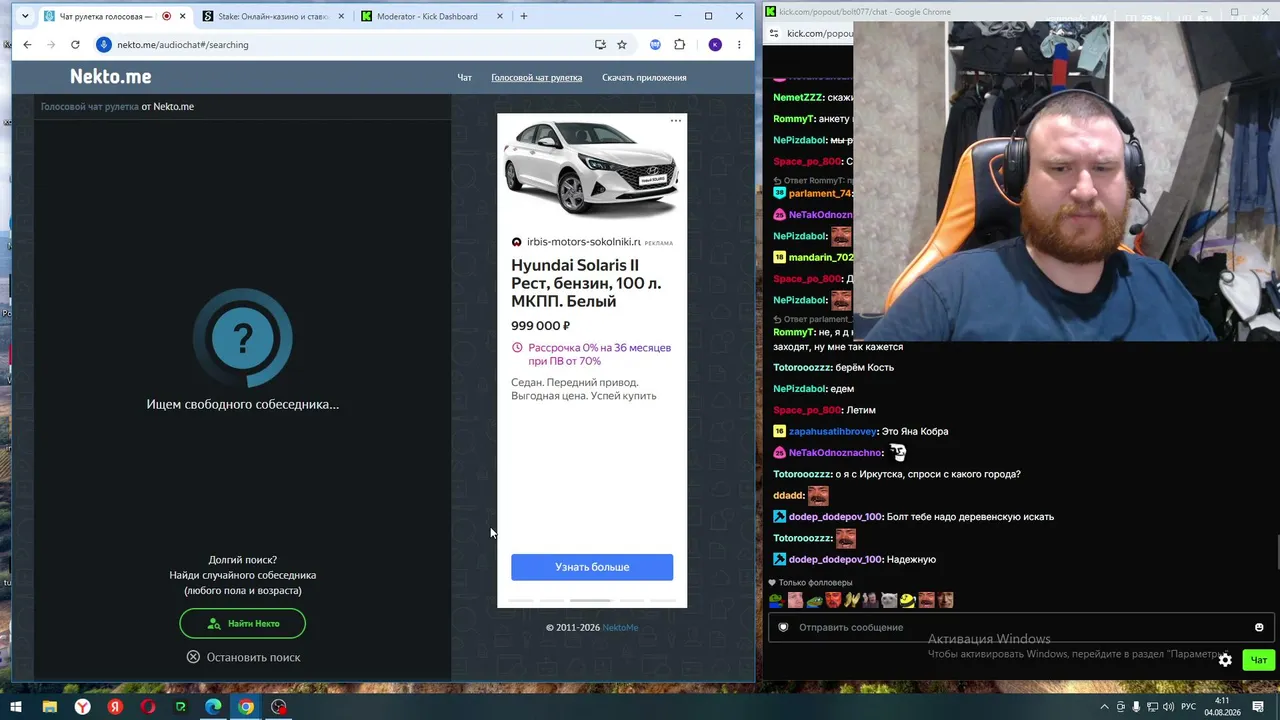Screen dimensions: 1280x720
Task: Open Kick chat settings gear
Action: click(x=1225, y=660)
